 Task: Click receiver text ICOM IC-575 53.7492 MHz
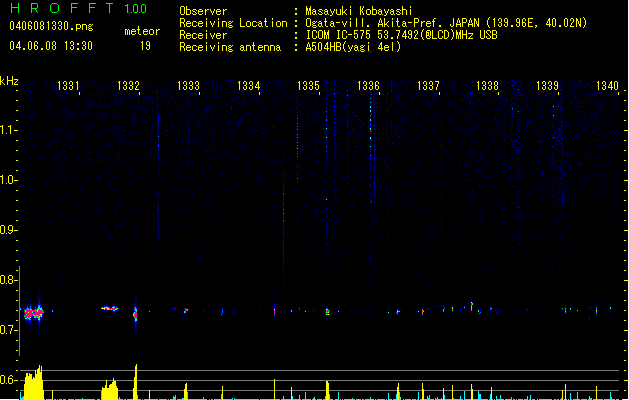pyautogui.click(x=401, y=35)
